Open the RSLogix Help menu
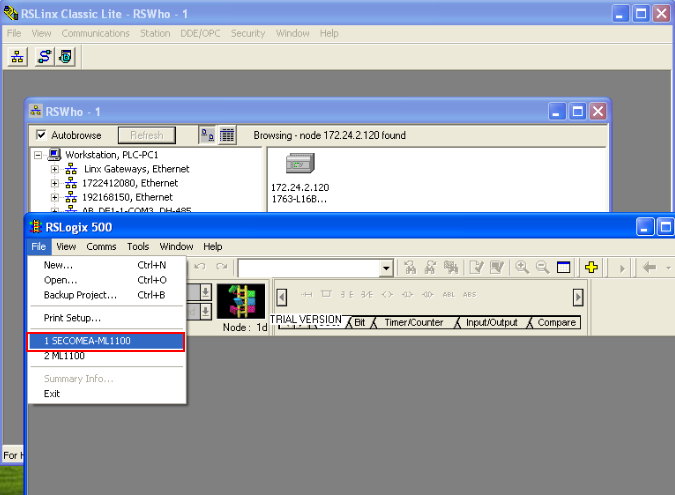 click(213, 247)
